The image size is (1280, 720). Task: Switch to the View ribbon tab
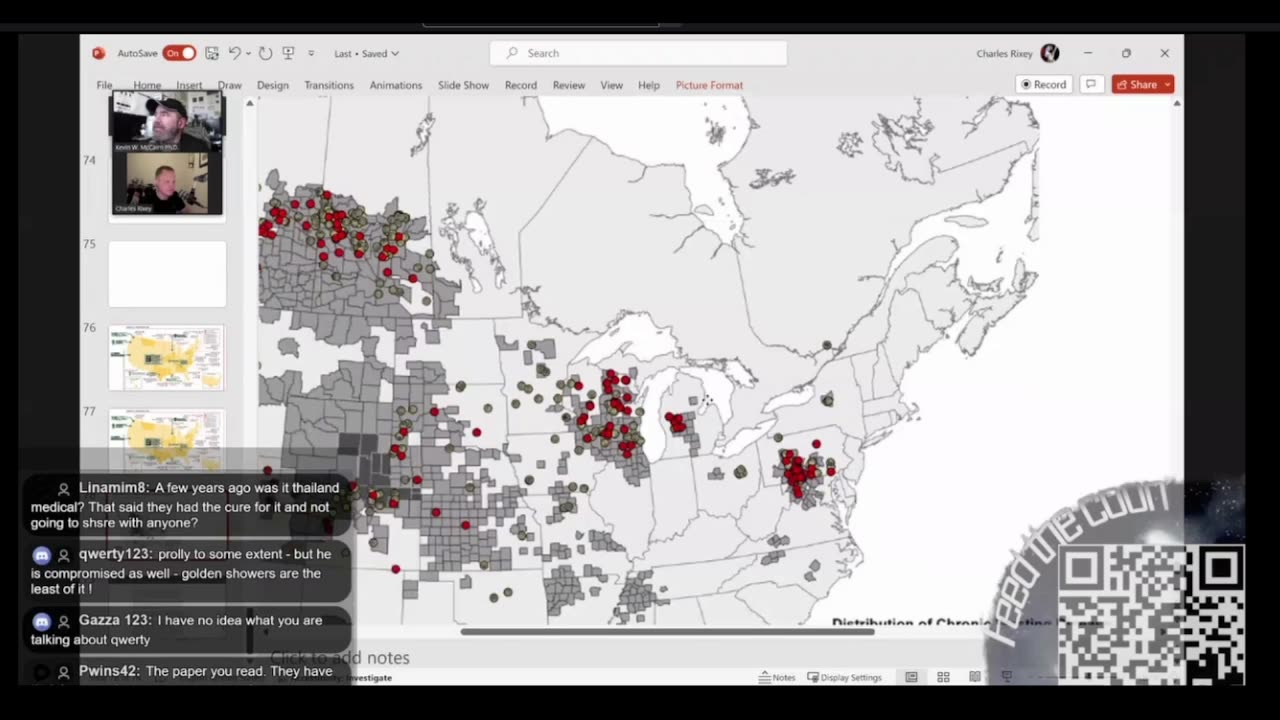pyautogui.click(x=611, y=85)
